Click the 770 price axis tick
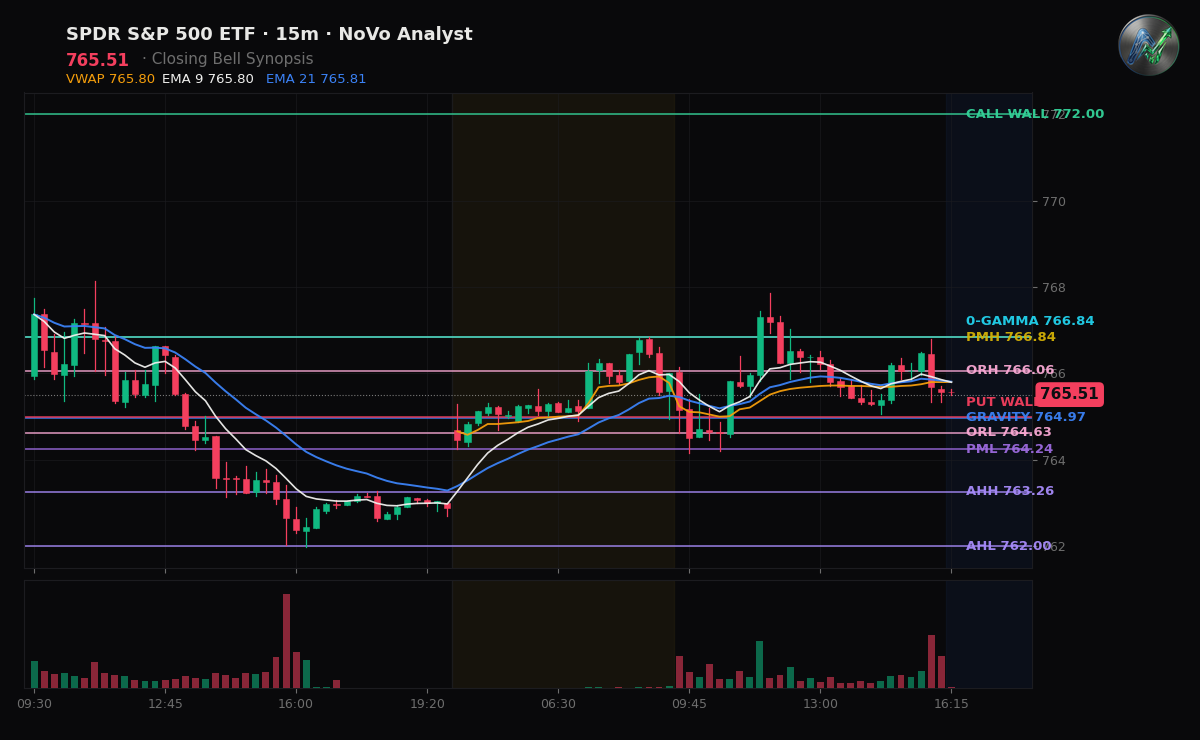 coord(1054,201)
